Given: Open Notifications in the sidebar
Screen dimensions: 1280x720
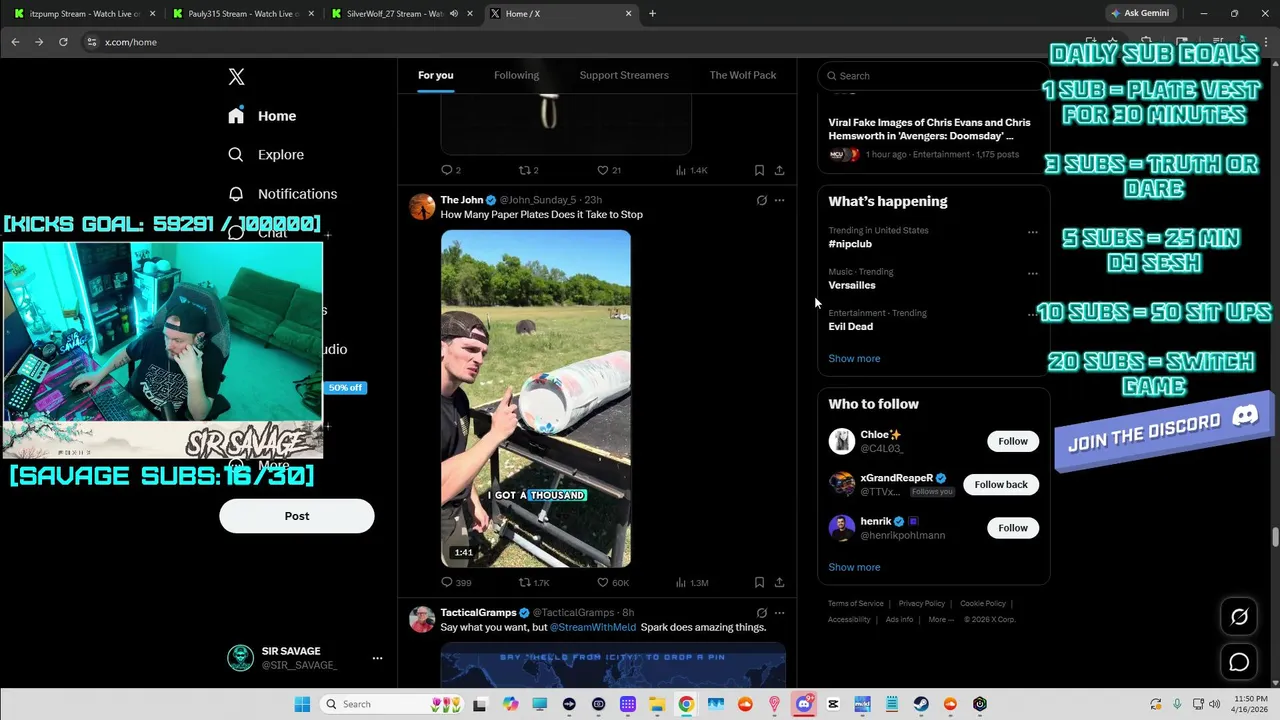Looking at the screenshot, I should click(x=282, y=194).
